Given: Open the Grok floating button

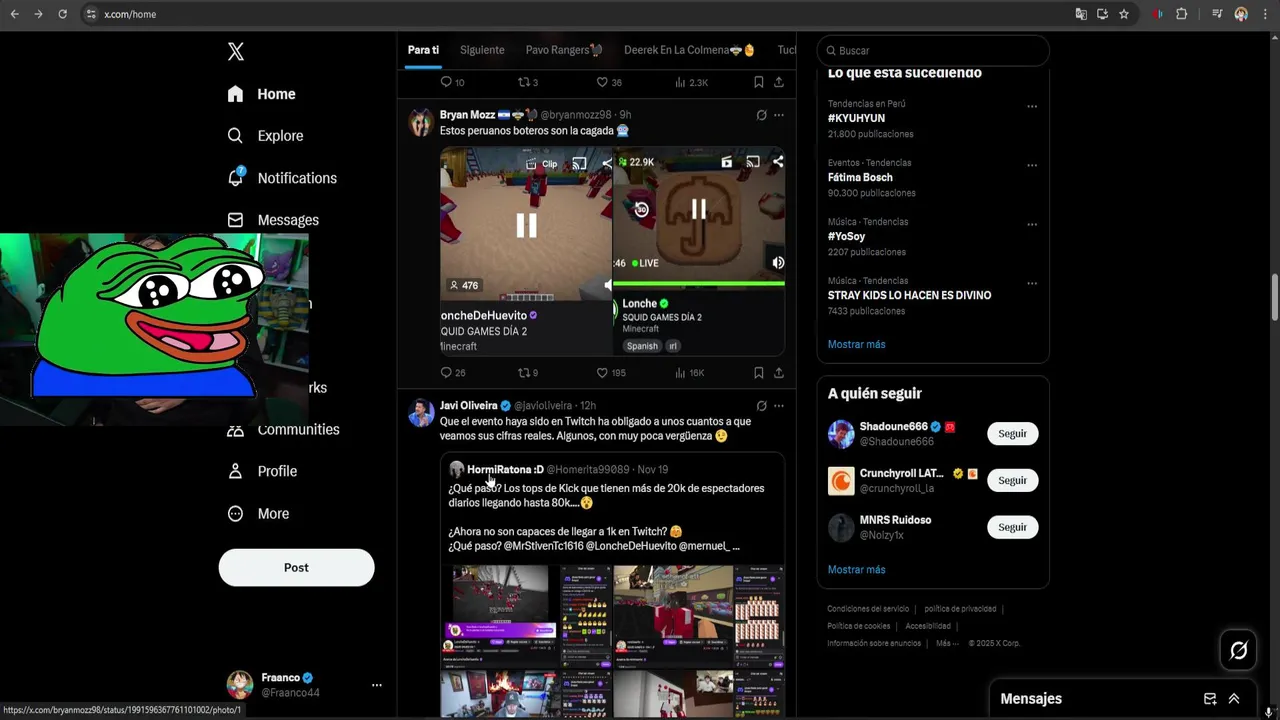Looking at the screenshot, I should click(1238, 651).
